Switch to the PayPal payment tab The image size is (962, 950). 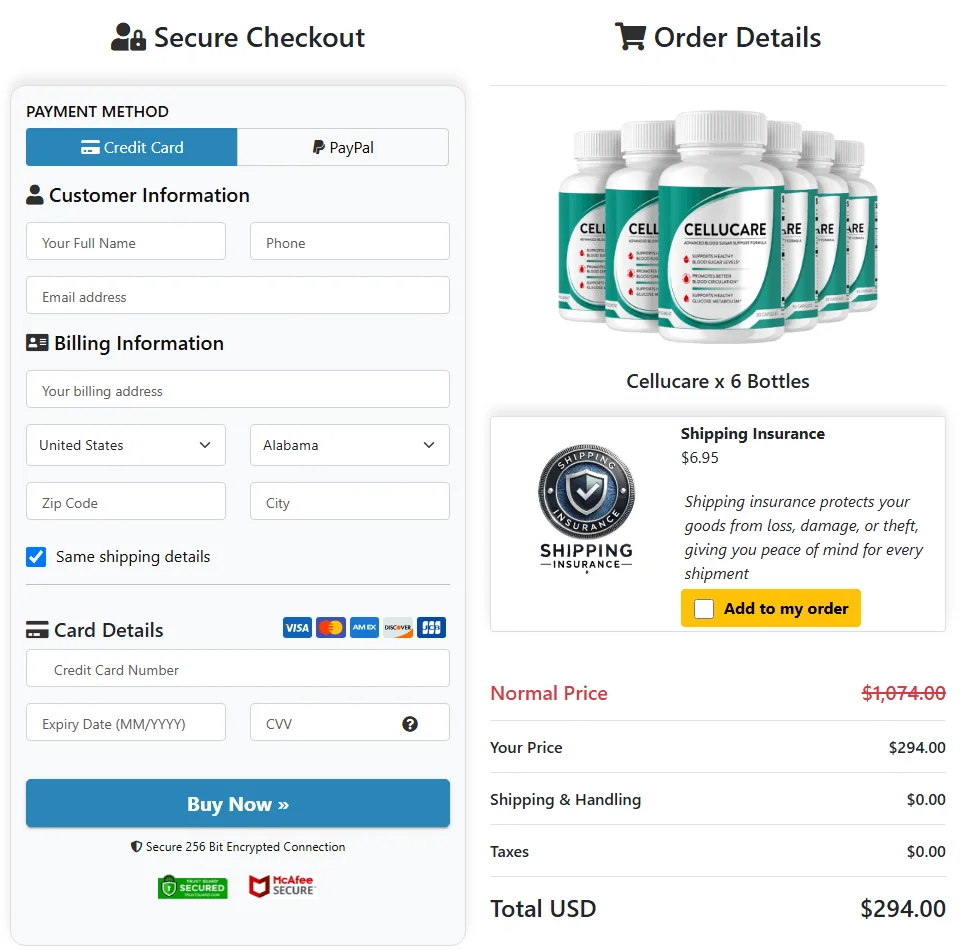pyautogui.click(x=343, y=147)
